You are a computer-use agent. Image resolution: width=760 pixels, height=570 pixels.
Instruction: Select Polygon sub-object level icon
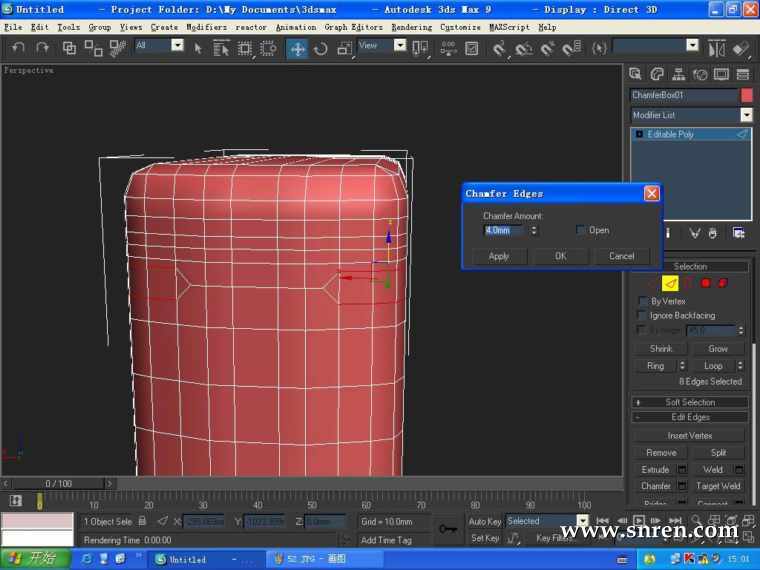706,283
